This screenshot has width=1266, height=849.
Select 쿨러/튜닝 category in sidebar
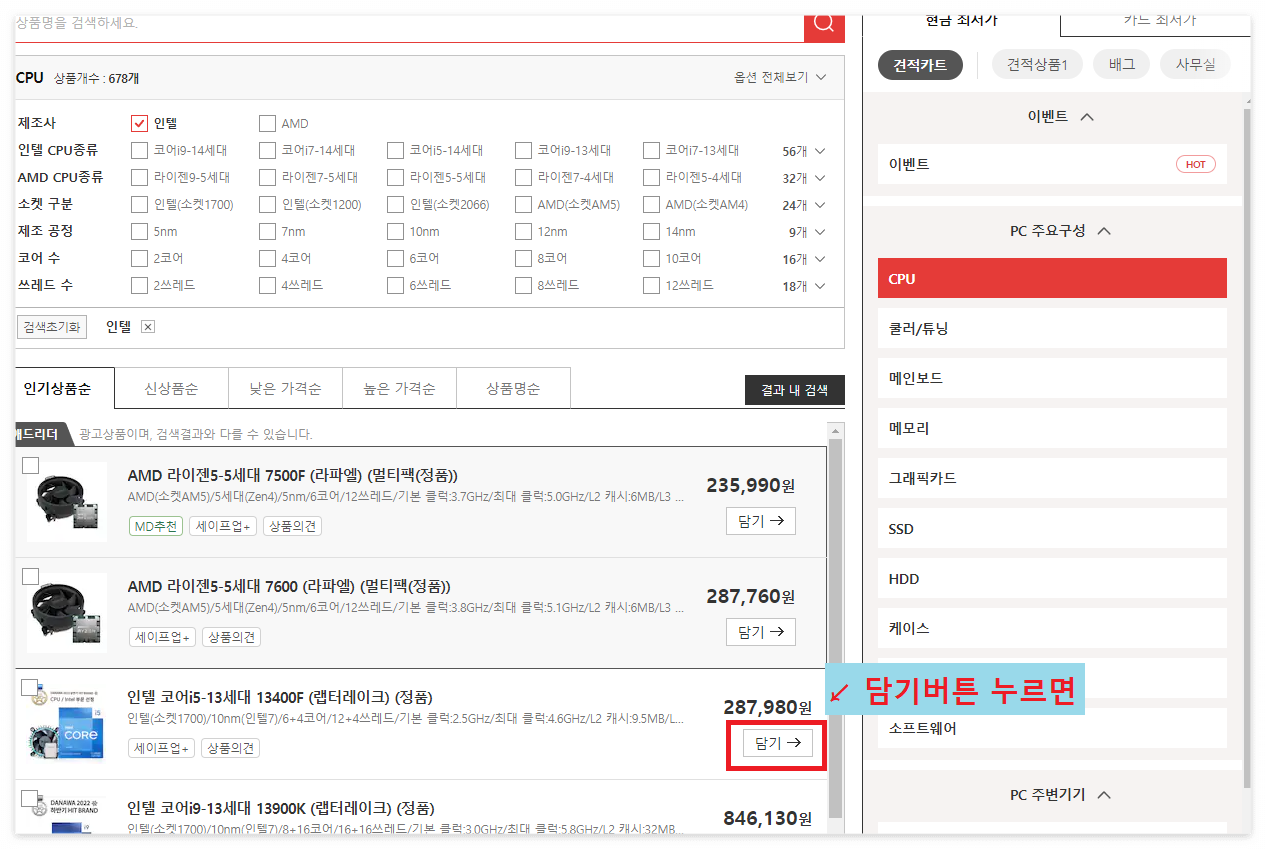point(1052,328)
